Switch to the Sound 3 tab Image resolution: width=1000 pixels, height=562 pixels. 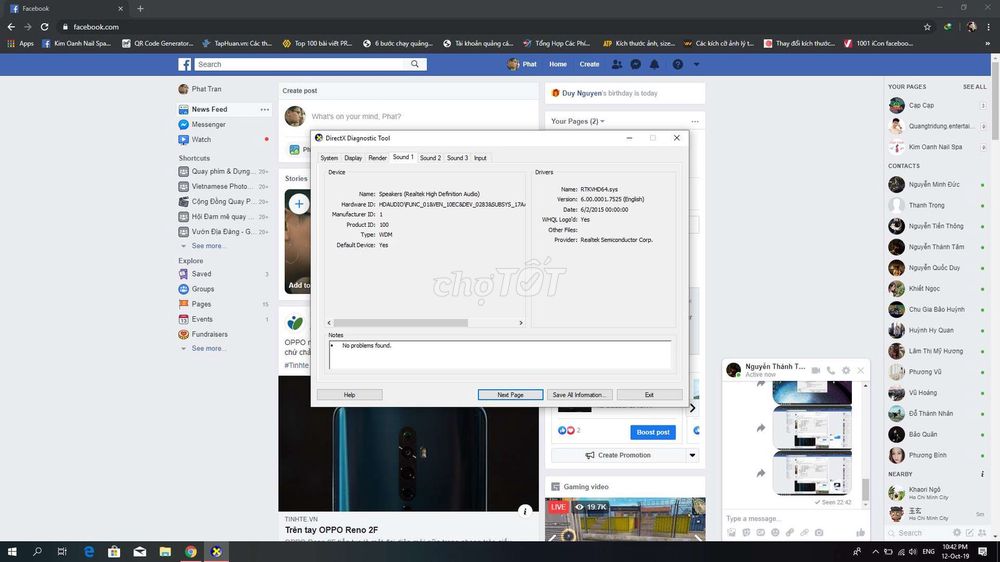457,158
